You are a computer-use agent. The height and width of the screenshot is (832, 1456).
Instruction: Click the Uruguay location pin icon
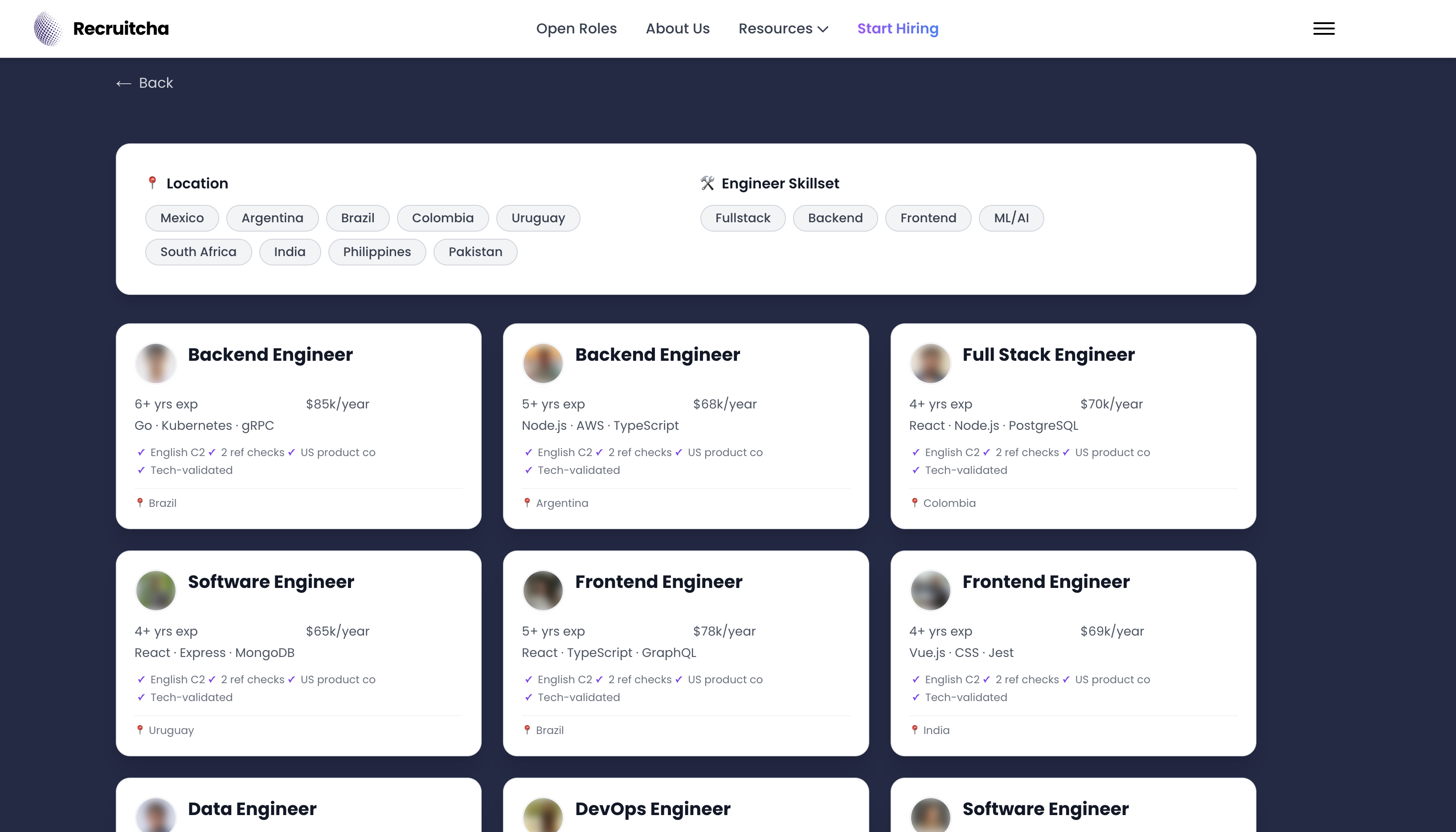tap(140, 730)
